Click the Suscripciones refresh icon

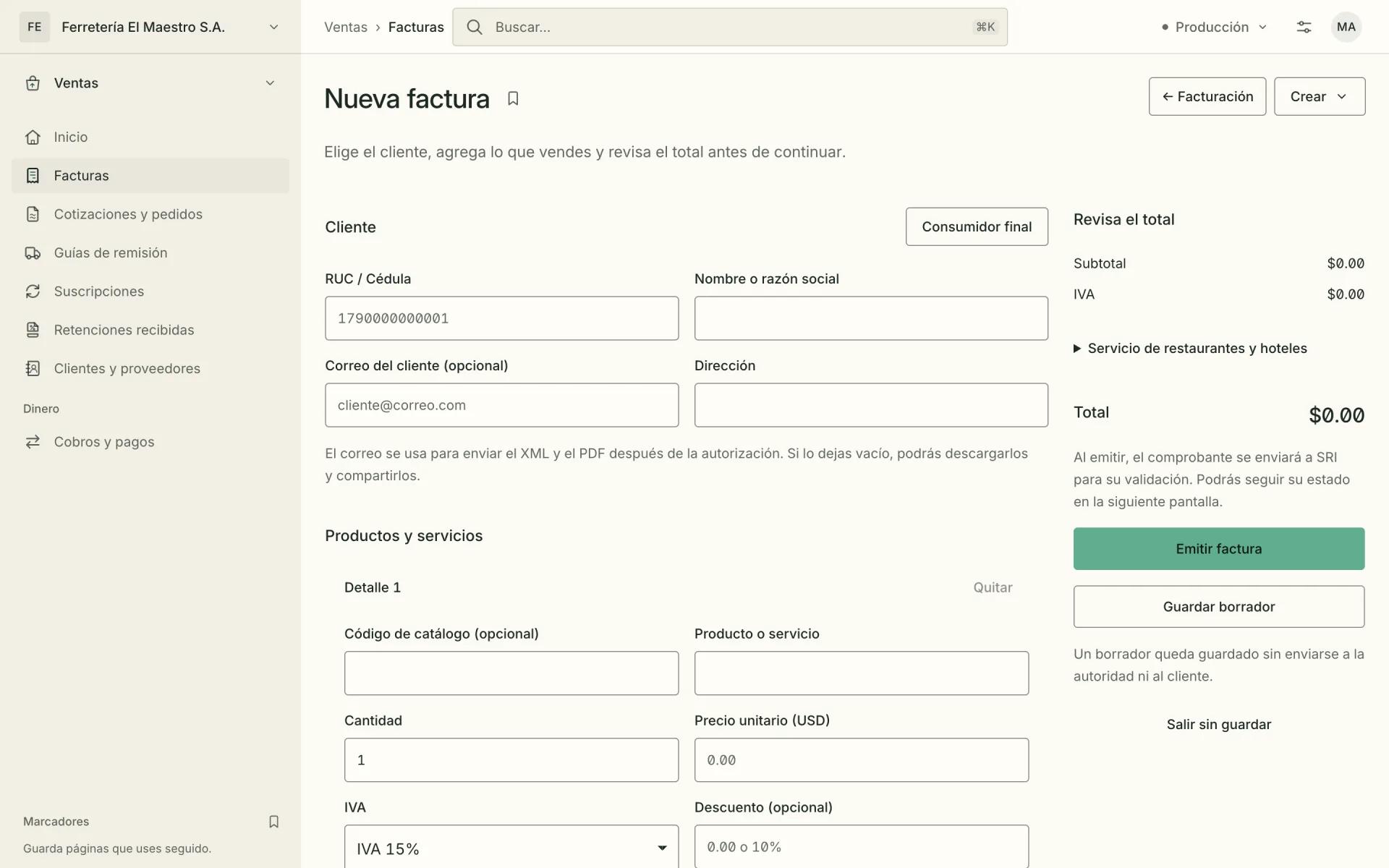[x=33, y=292]
